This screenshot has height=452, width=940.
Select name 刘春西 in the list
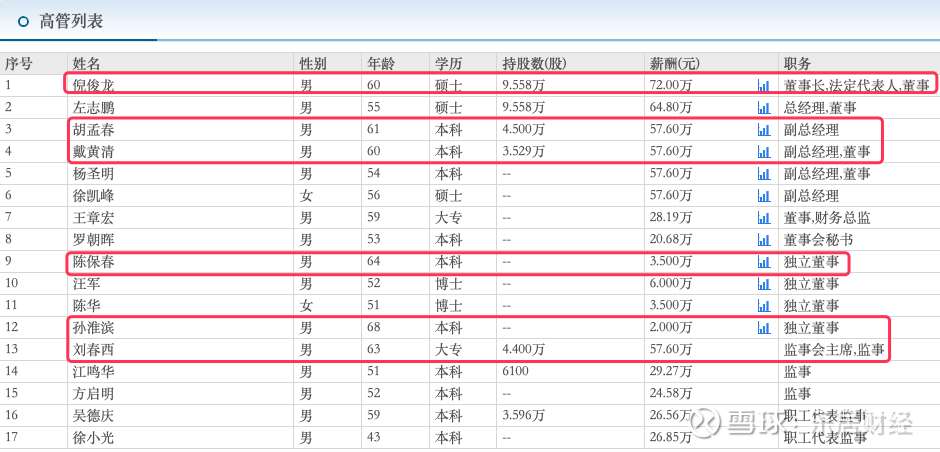[x=93, y=349]
